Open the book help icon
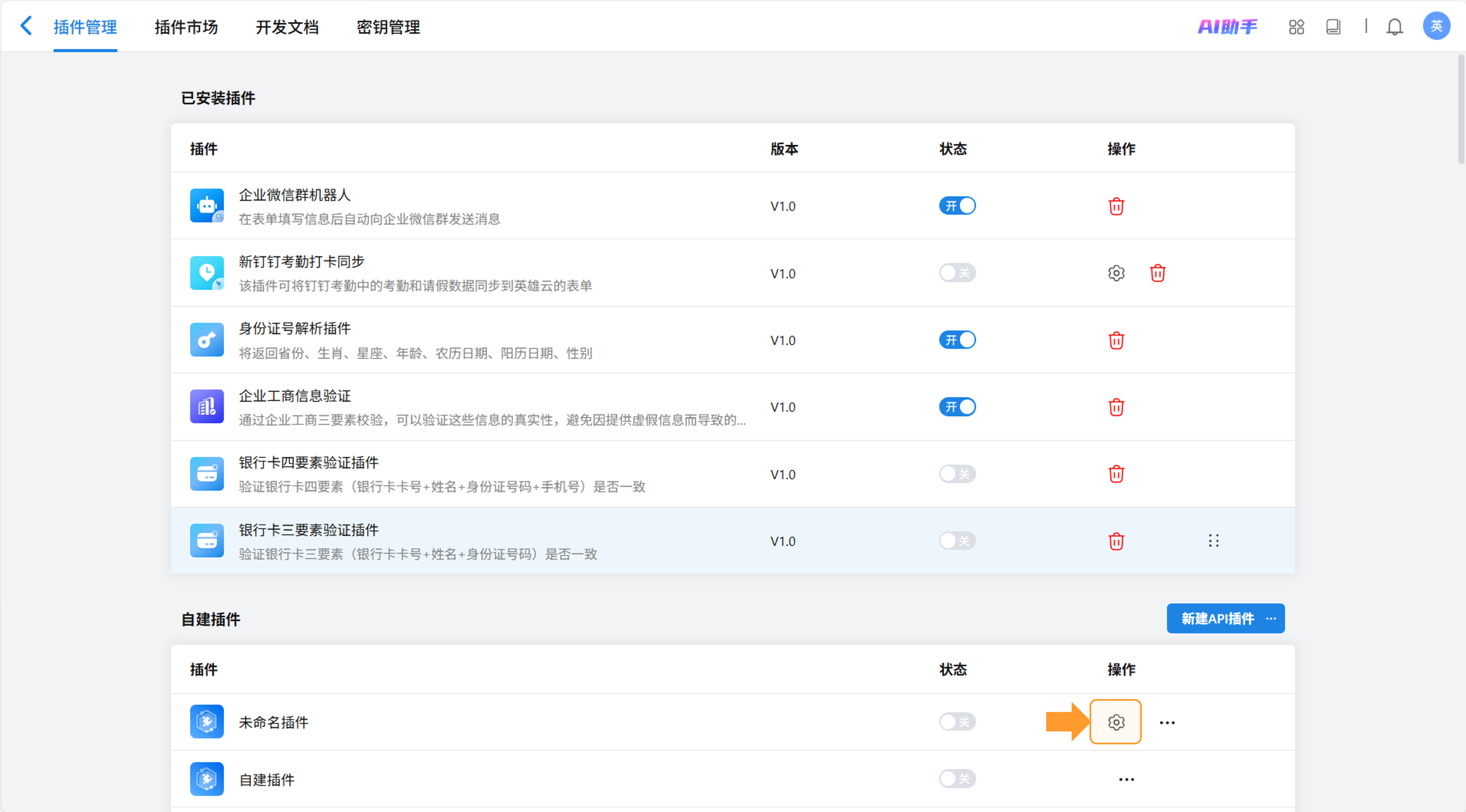Screen dimensions: 1466x812 click(1333, 27)
